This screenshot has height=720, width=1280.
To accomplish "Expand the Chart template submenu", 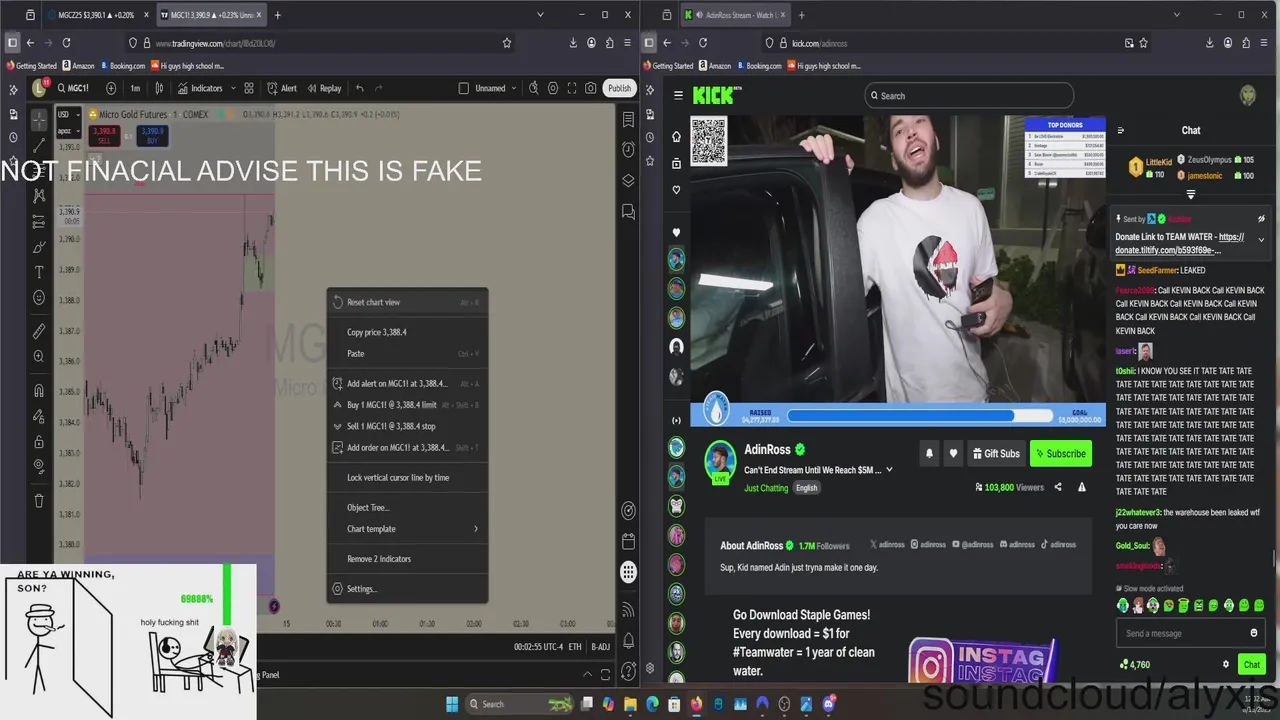I will pos(407,529).
